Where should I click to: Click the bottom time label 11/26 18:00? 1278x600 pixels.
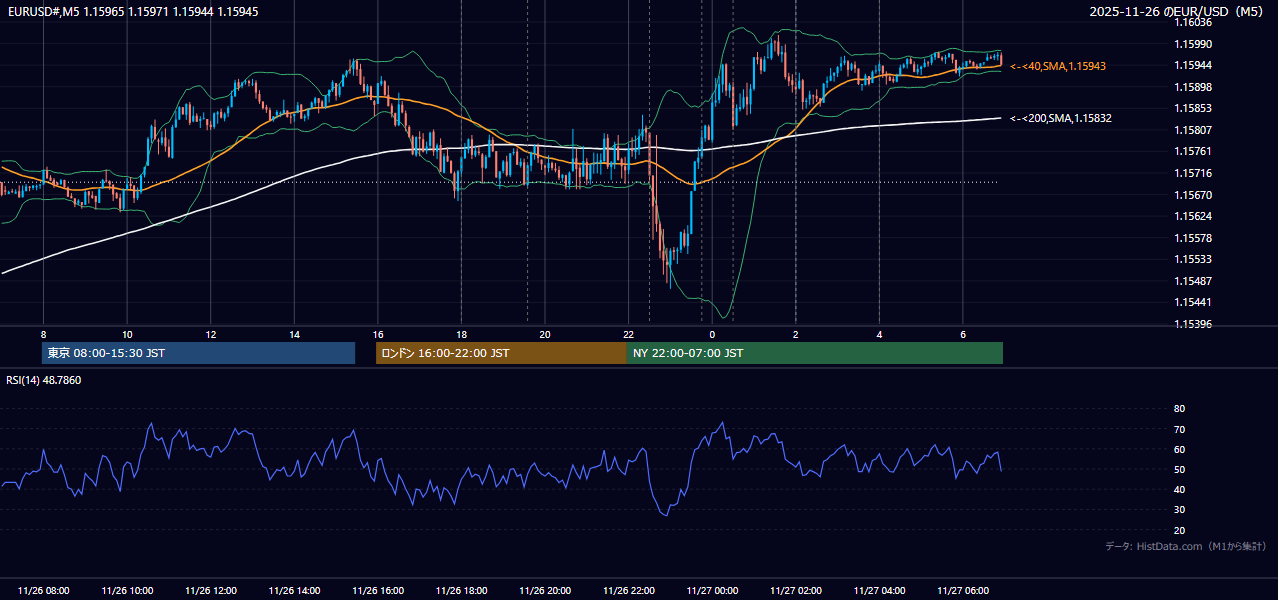[x=461, y=591]
